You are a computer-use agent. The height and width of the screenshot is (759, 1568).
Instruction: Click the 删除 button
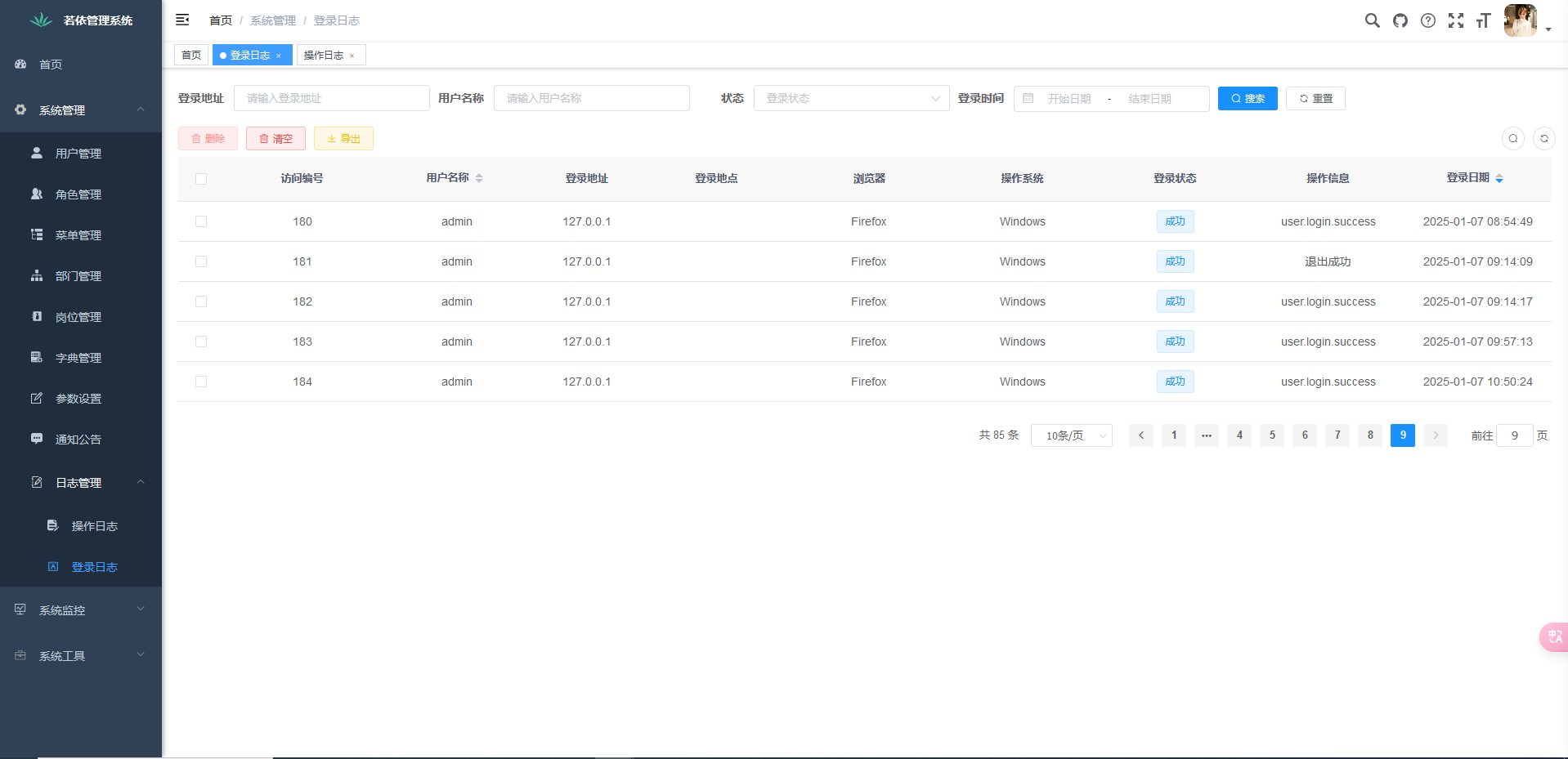pyautogui.click(x=208, y=139)
